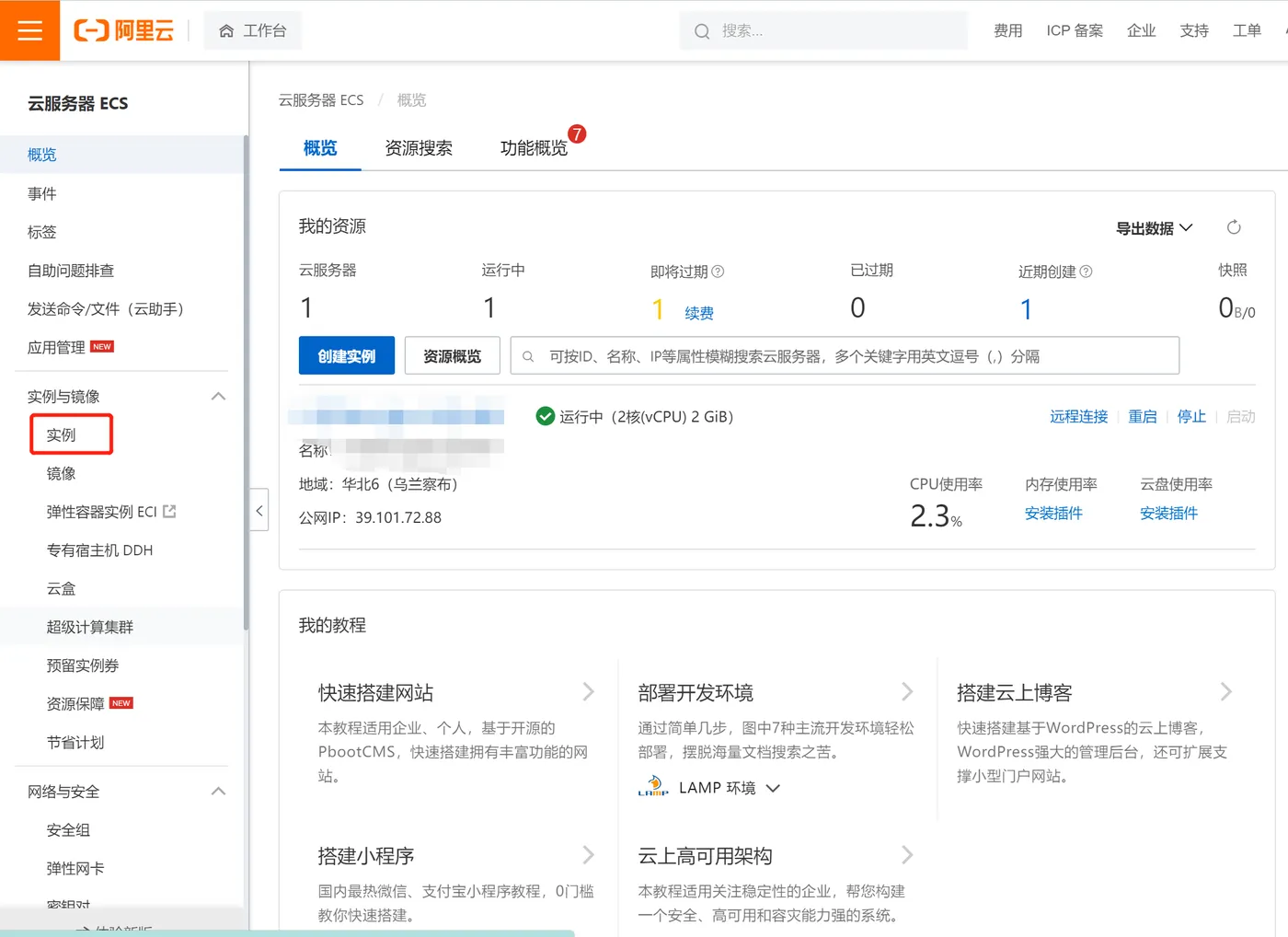Viewport: 1288px width, 937px height.
Task: Open the 工作台 button
Action: 253,31
